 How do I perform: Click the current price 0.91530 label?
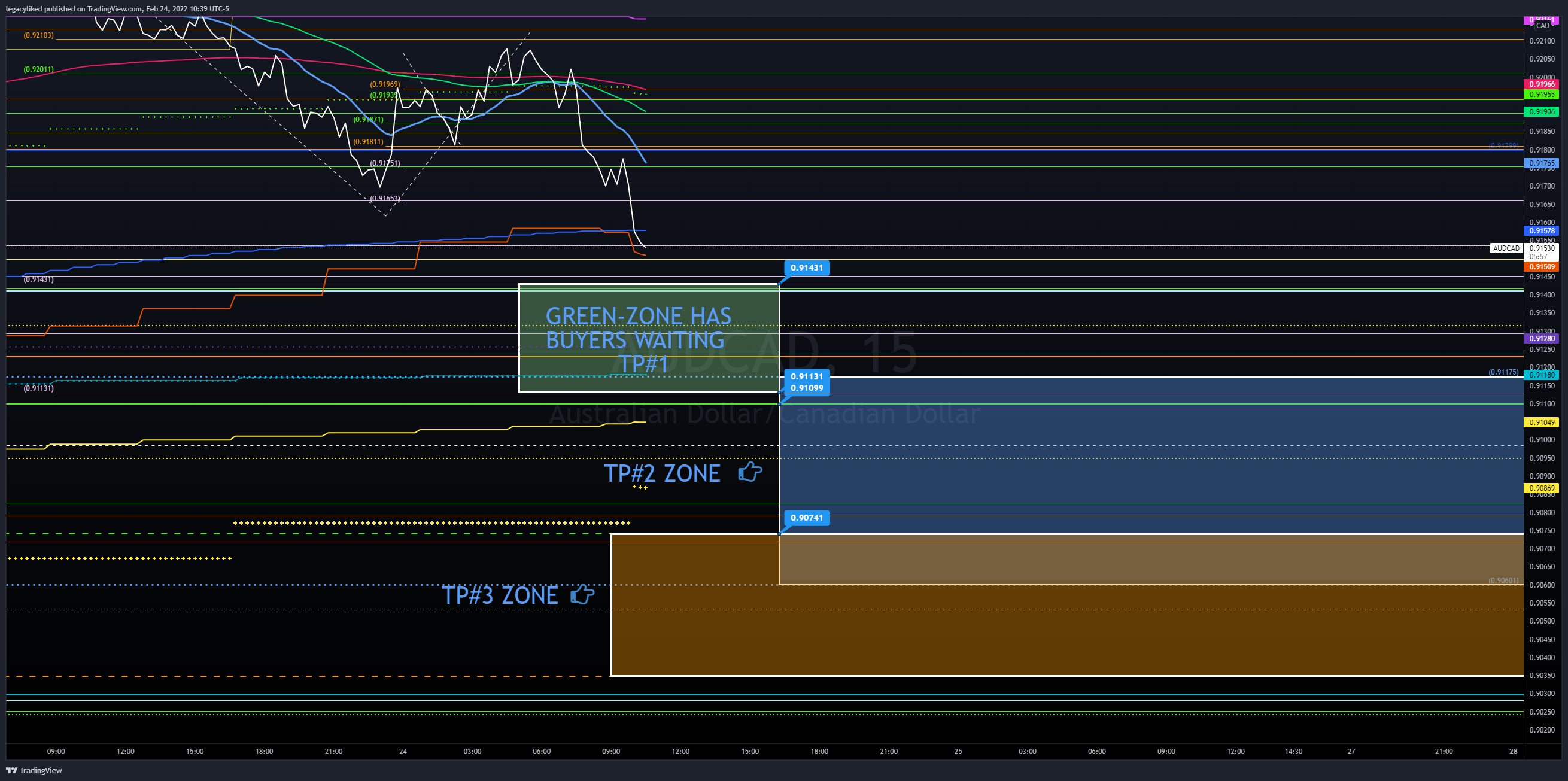coord(1542,248)
